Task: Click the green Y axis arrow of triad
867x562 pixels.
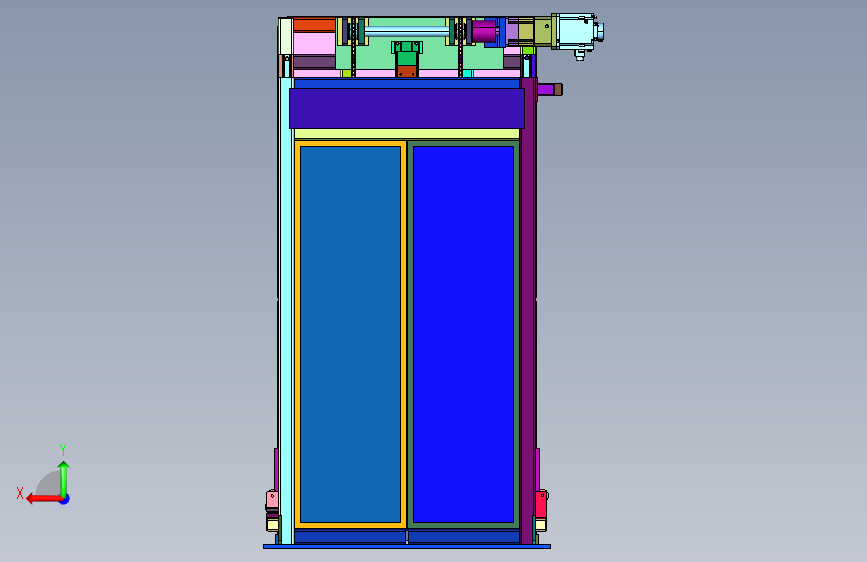Action: (64, 478)
